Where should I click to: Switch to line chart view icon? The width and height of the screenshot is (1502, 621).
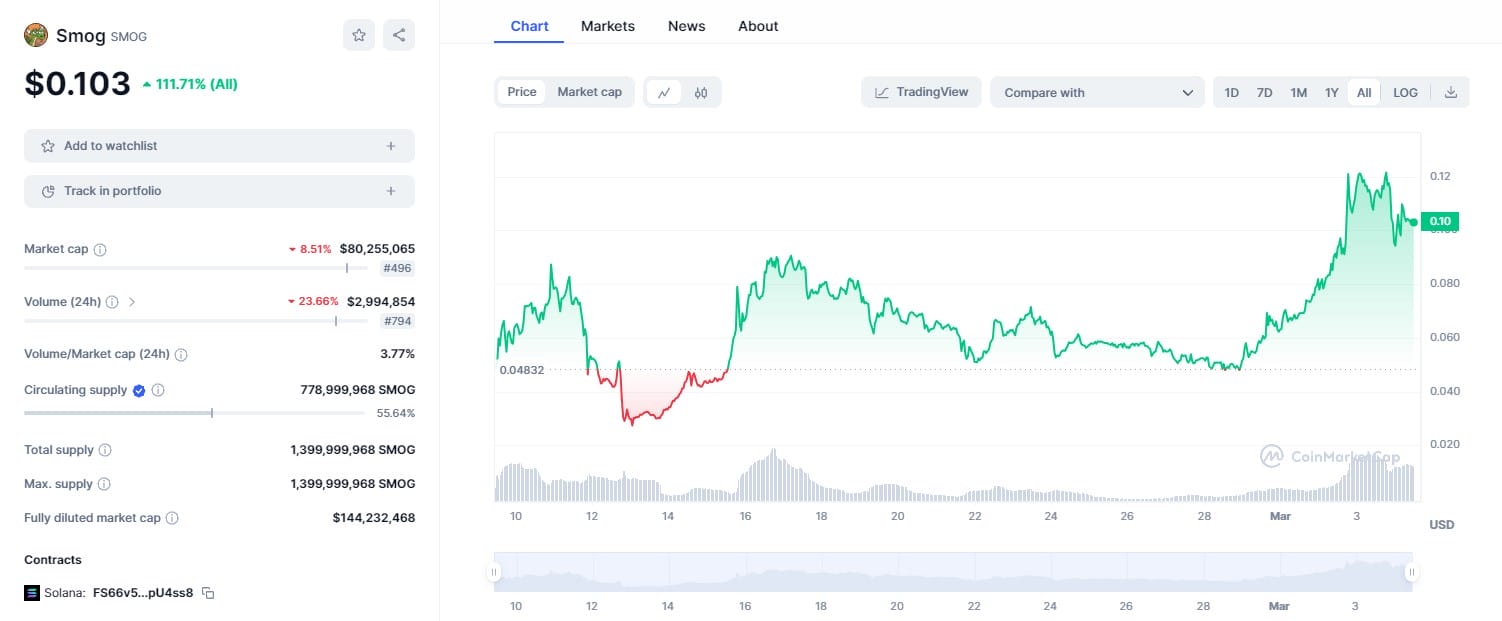(x=664, y=92)
